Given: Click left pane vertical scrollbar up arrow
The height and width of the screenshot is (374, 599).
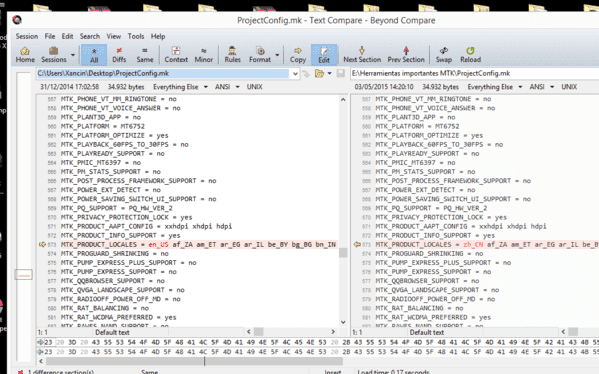Looking at the screenshot, I should 343,100.
